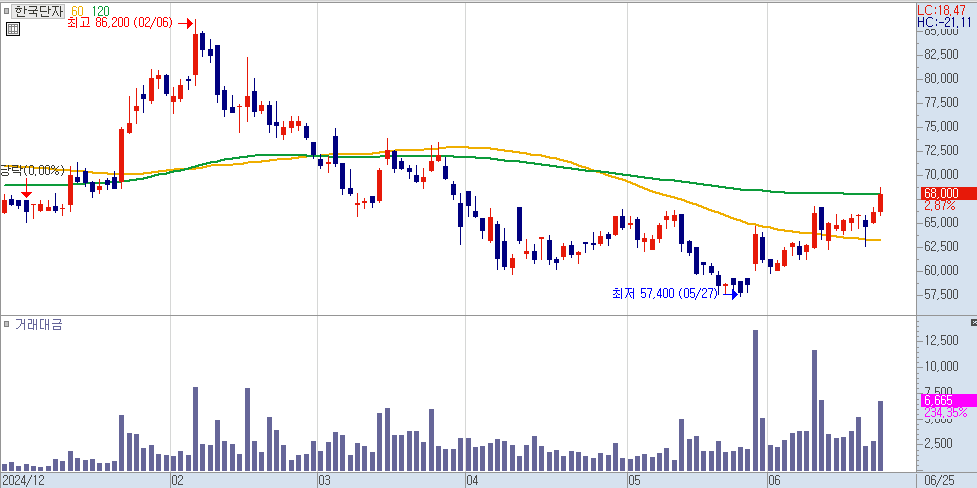977x488 pixels.
Task: Click the 최저 57,400 low price annotation
Action: [665, 294]
